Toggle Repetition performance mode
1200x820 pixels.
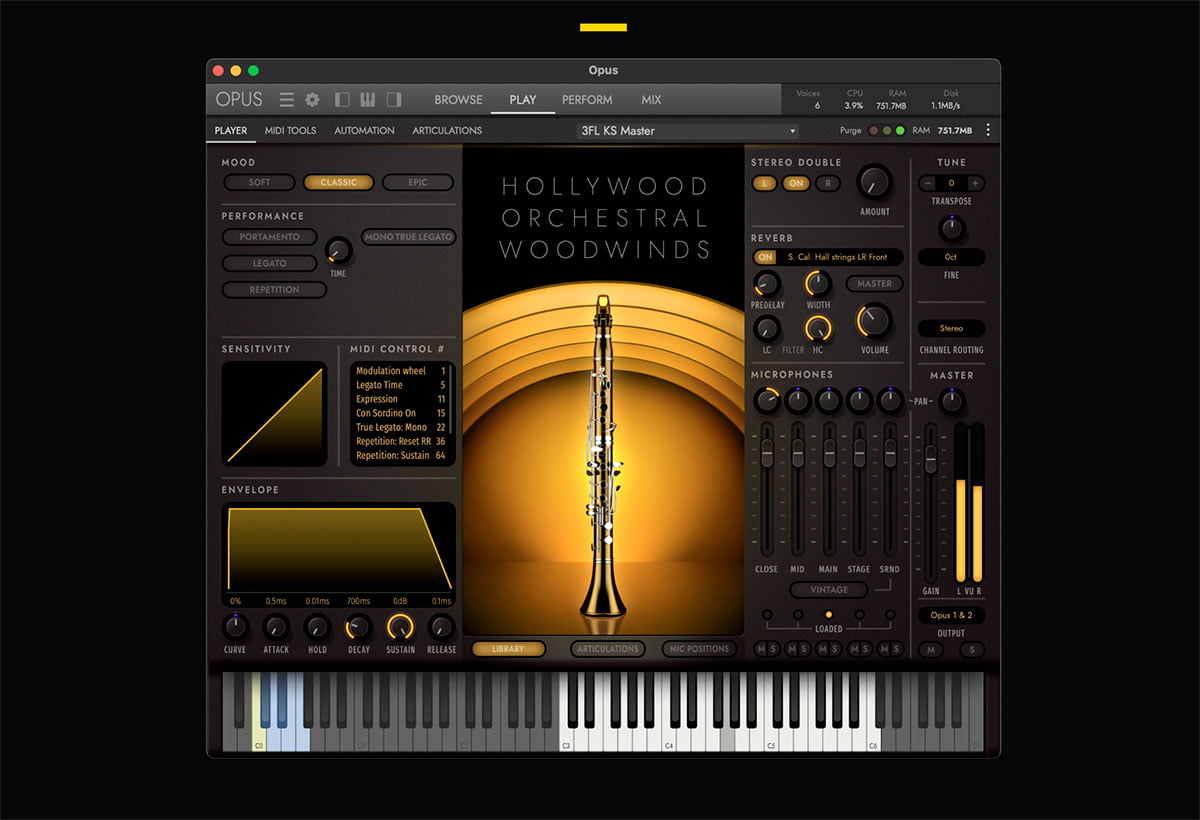pyautogui.click(x=275, y=290)
